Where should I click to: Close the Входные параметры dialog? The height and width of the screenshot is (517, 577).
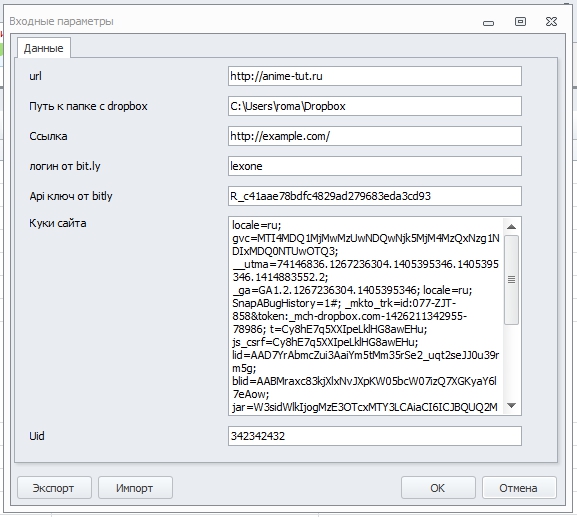[551, 22]
